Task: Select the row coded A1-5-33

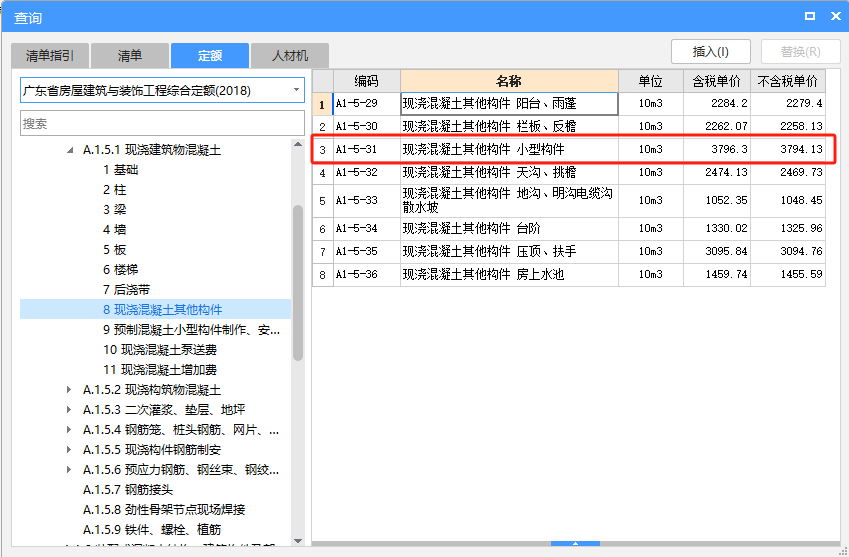Action: point(569,201)
